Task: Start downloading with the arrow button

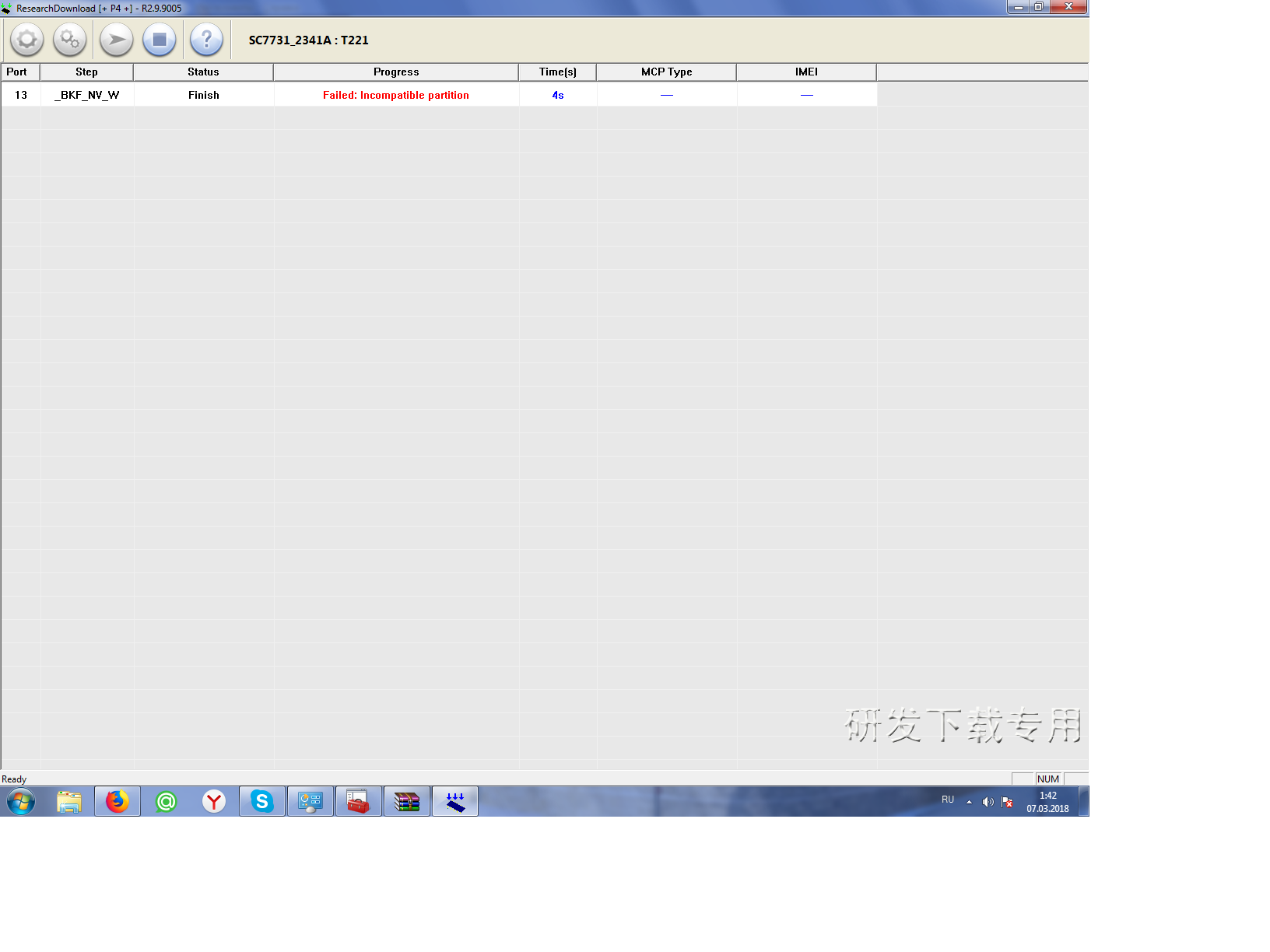Action: tap(117, 40)
